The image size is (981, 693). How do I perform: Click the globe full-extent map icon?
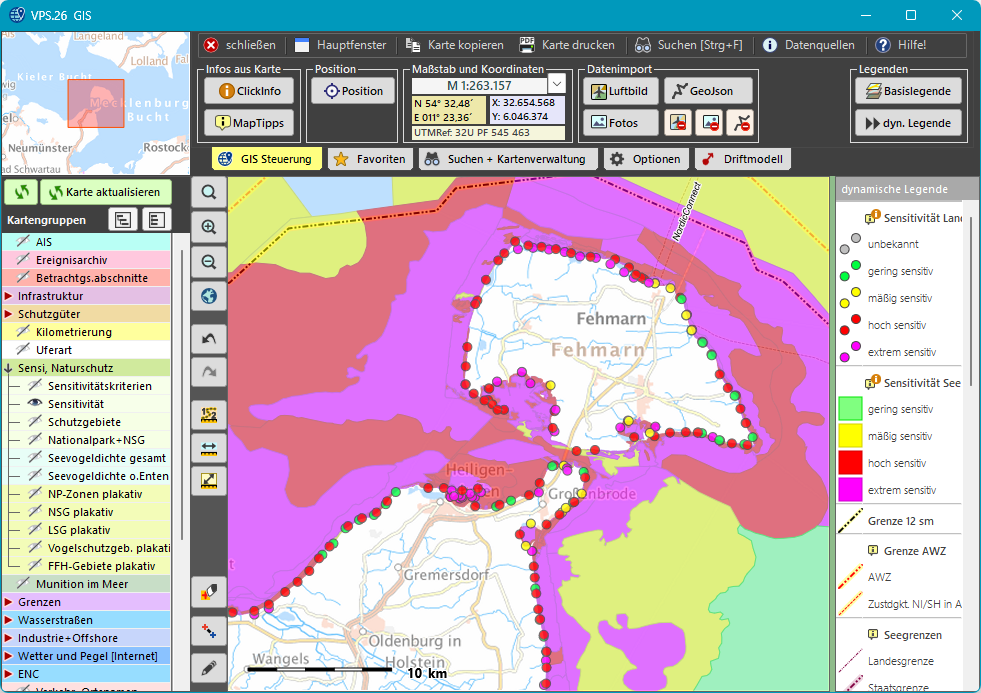209,297
